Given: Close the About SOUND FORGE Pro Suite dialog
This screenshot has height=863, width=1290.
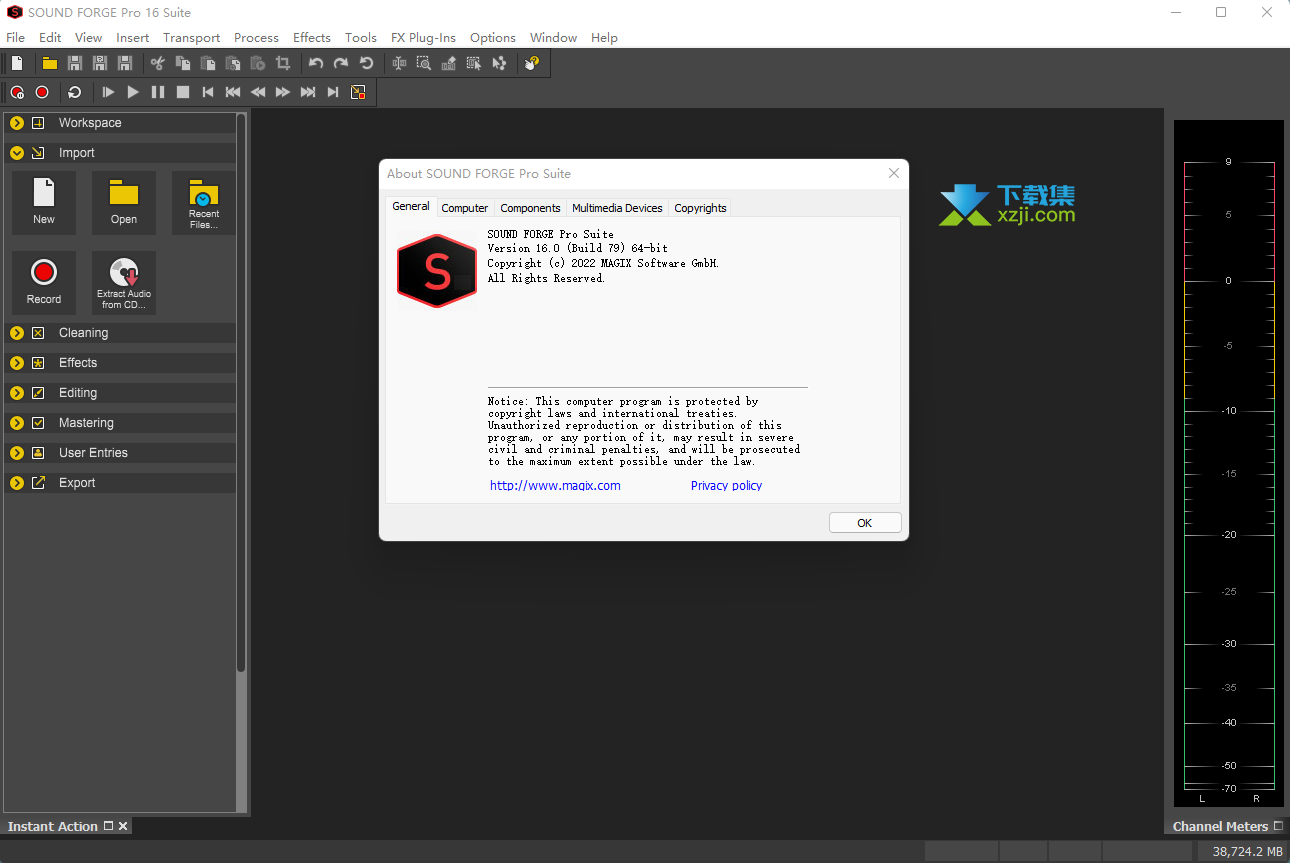Looking at the screenshot, I should 894,173.
